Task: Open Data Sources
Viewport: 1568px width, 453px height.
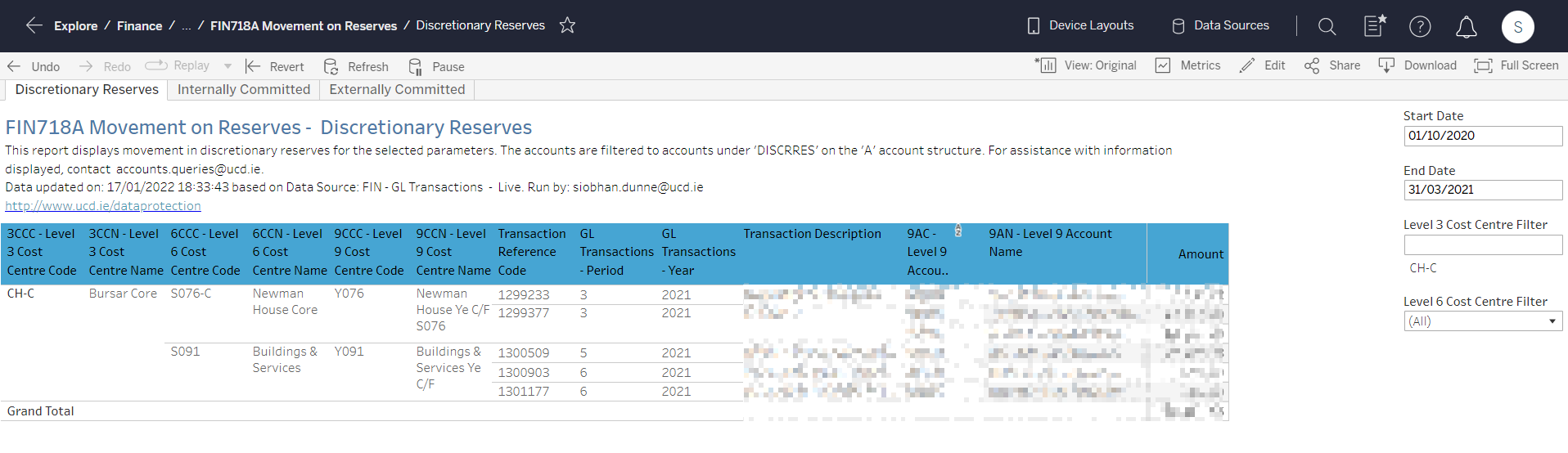Action: click(1220, 25)
